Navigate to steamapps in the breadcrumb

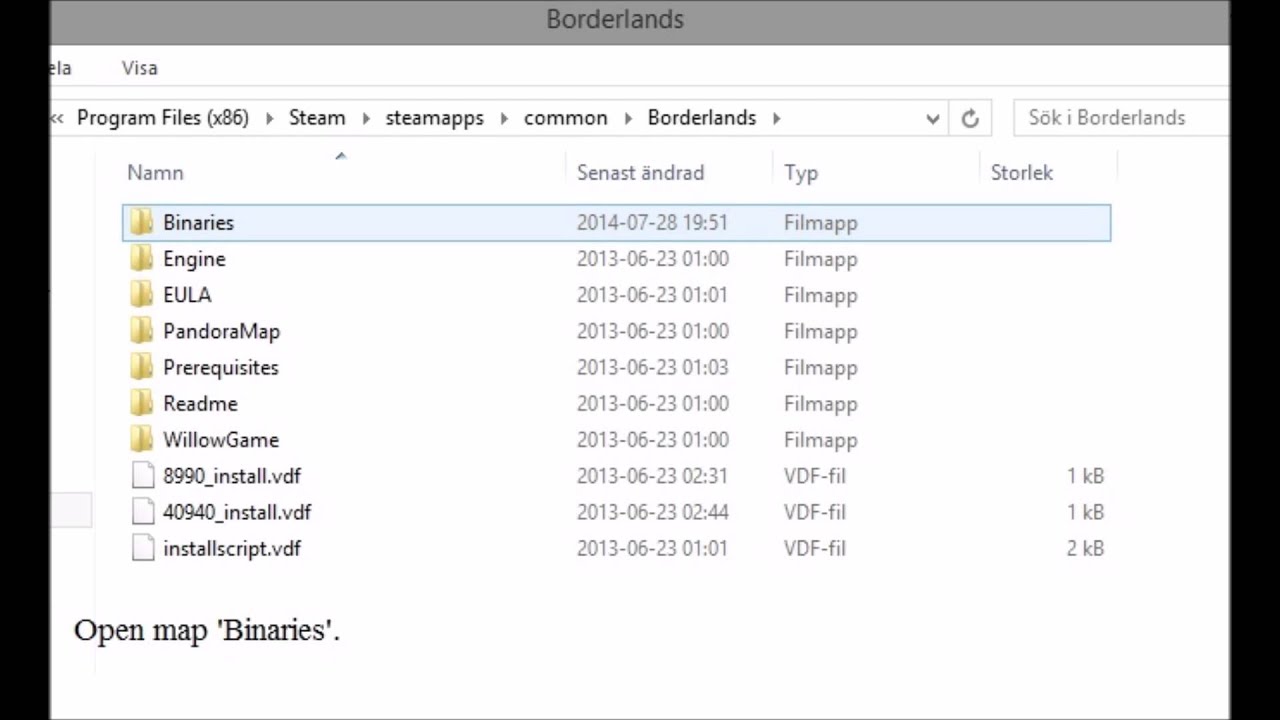[x=434, y=118]
